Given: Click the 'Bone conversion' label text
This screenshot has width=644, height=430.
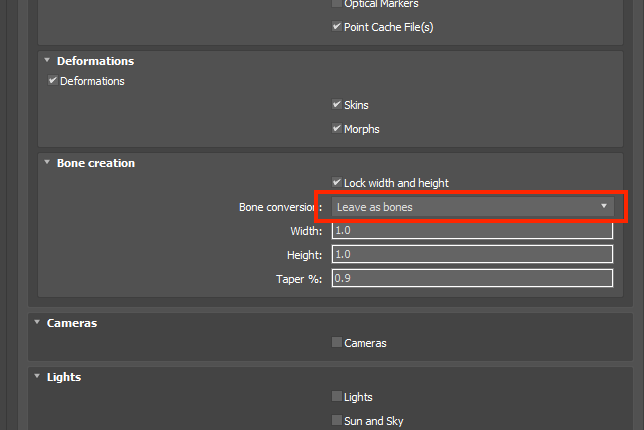Looking at the screenshot, I should [x=281, y=207].
